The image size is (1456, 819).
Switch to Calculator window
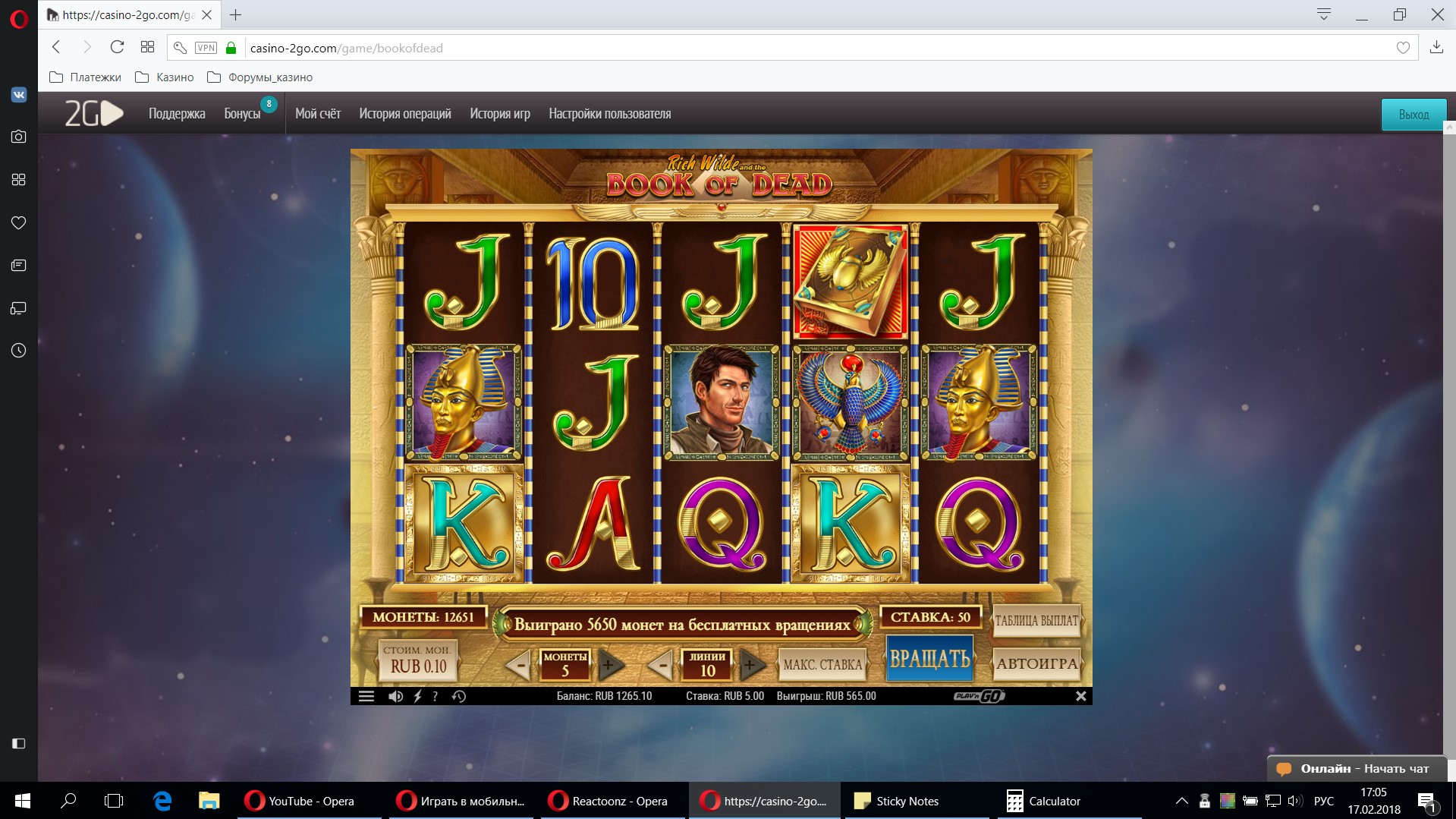point(1068,801)
